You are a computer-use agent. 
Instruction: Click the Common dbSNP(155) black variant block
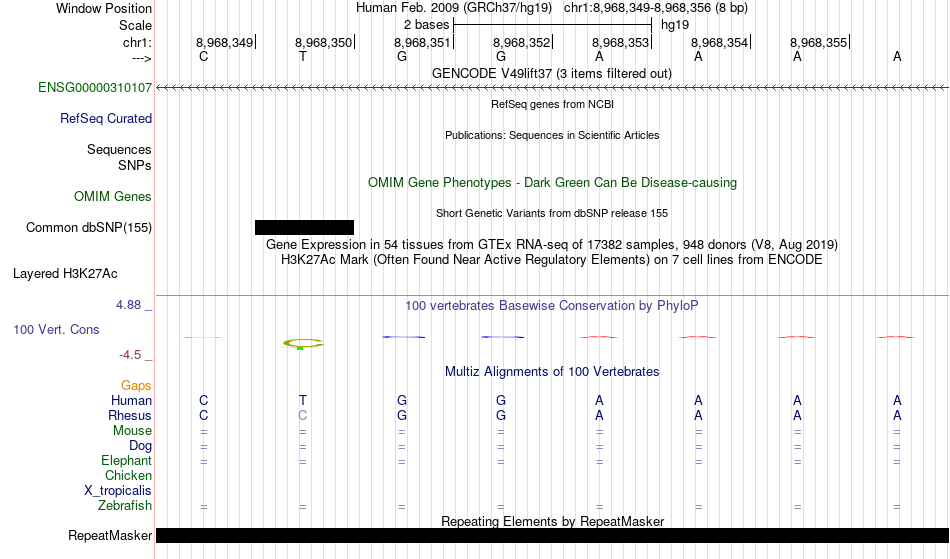[304, 228]
